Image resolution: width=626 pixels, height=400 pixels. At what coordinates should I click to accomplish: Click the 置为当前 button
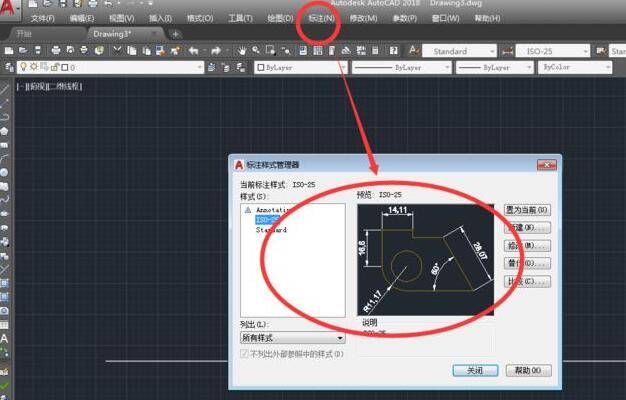pyautogui.click(x=528, y=210)
